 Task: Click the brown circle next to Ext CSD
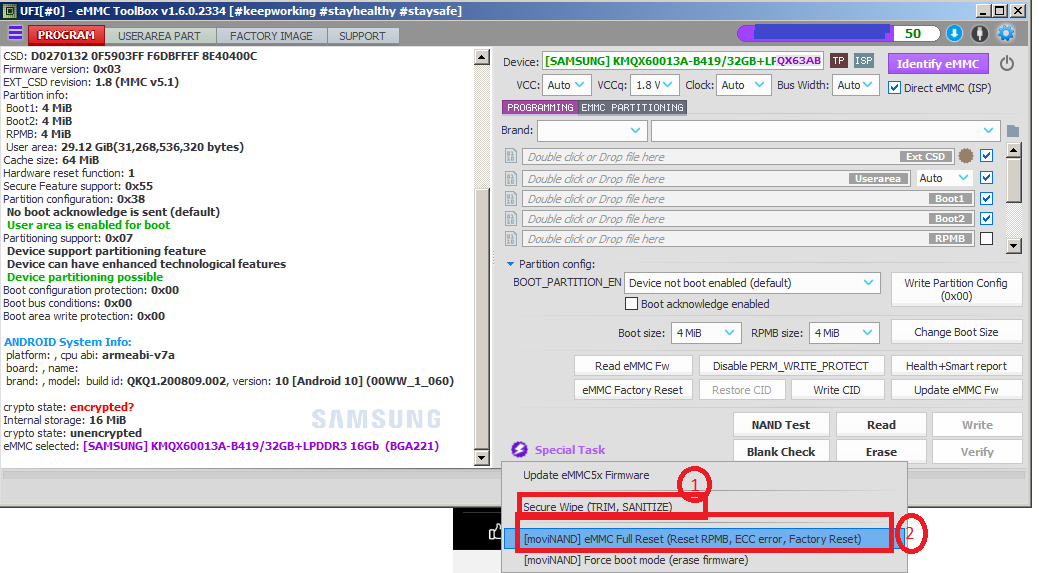click(966, 156)
